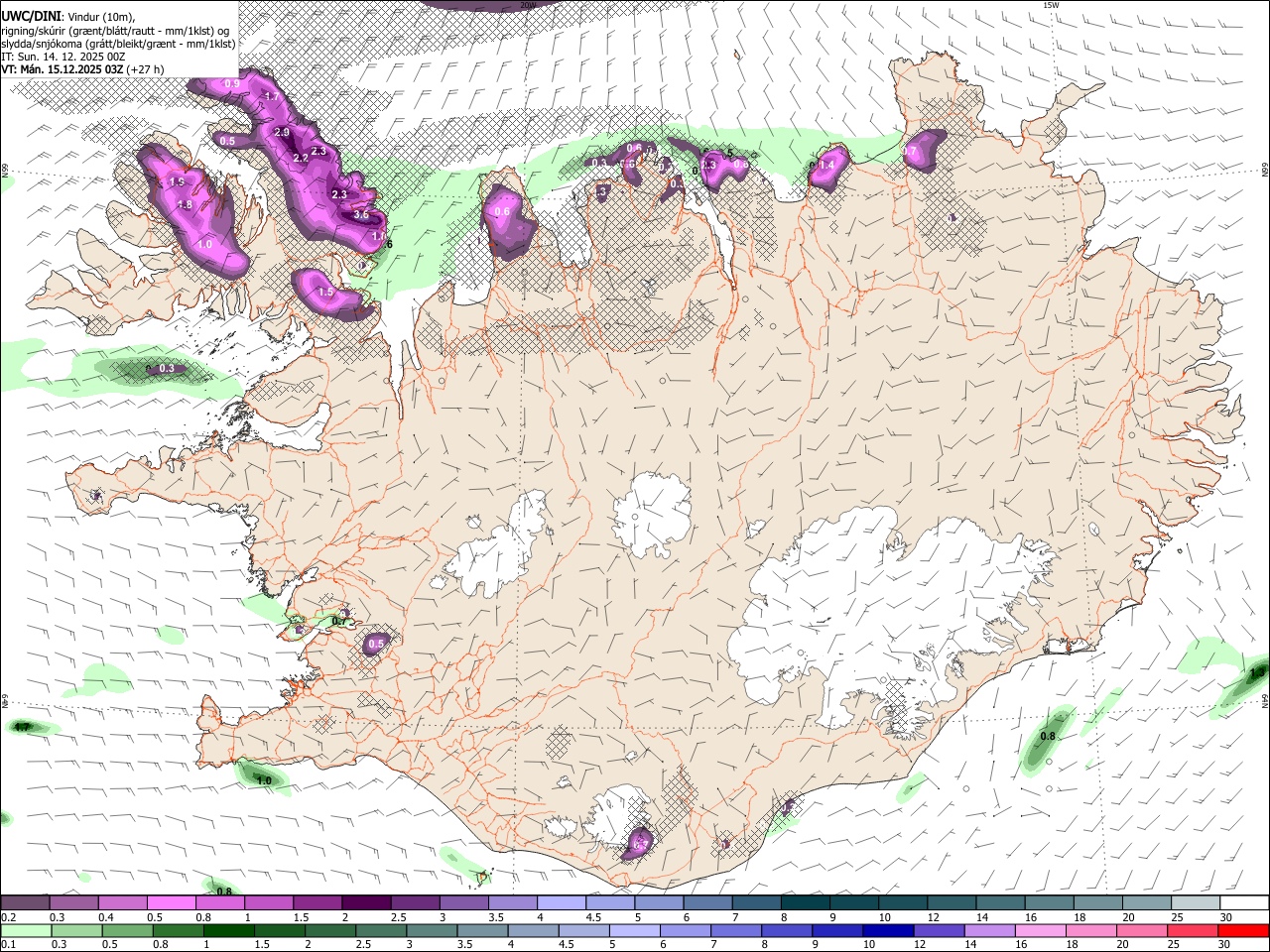Select the dark teal 8 swatch, upper scale
Viewport: 1270px width, 952px height.
point(806,903)
